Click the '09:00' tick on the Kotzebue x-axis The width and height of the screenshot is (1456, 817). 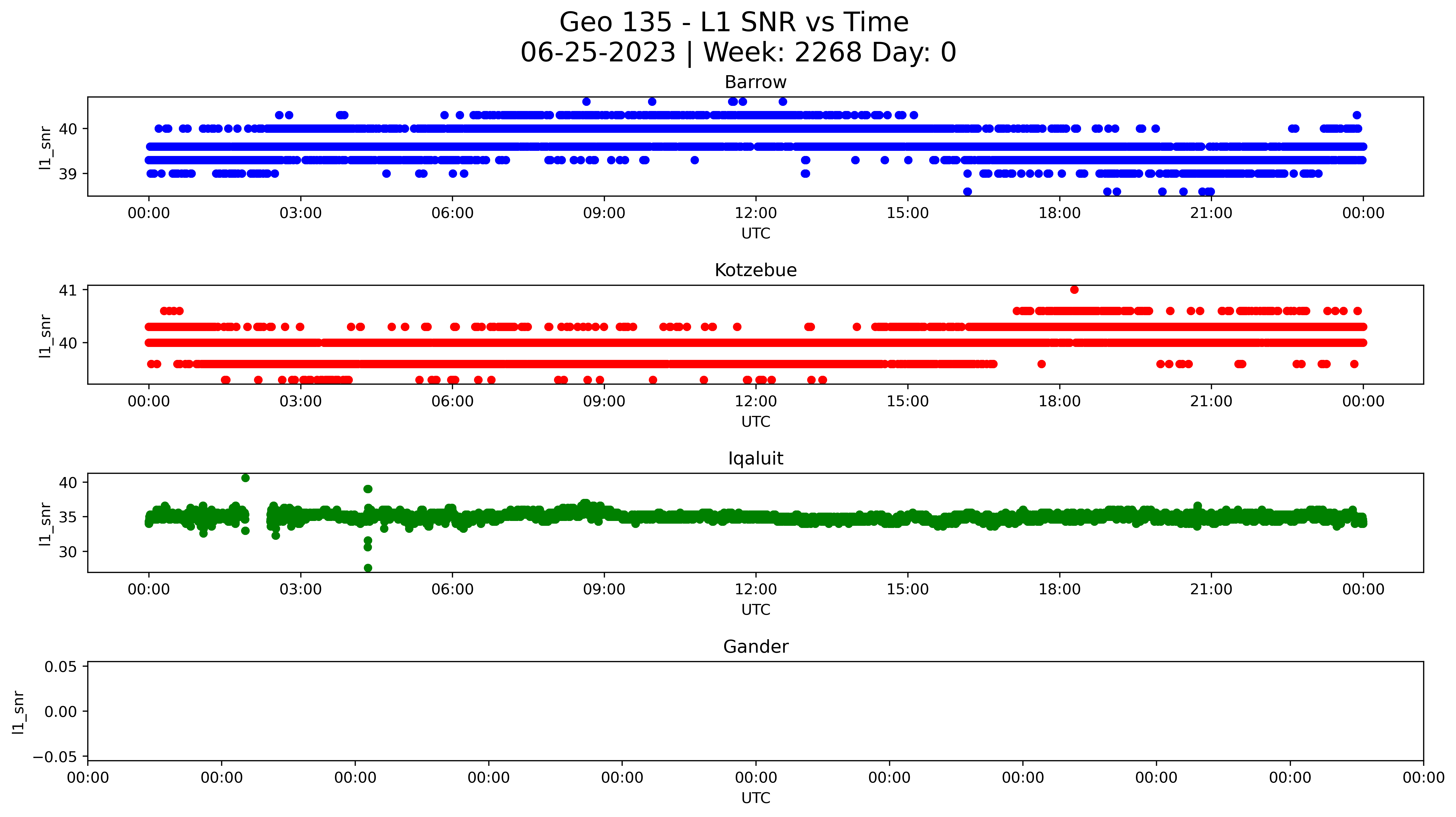pos(604,401)
